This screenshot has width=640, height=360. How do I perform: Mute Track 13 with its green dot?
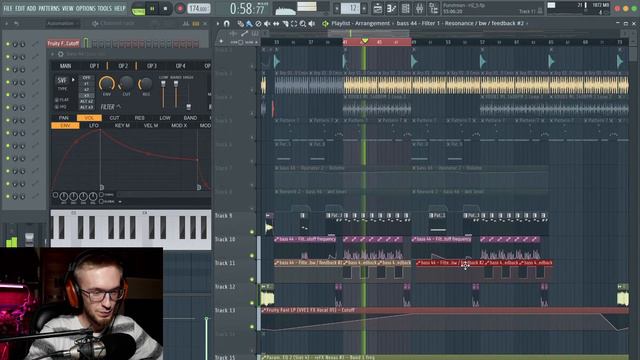252,327
